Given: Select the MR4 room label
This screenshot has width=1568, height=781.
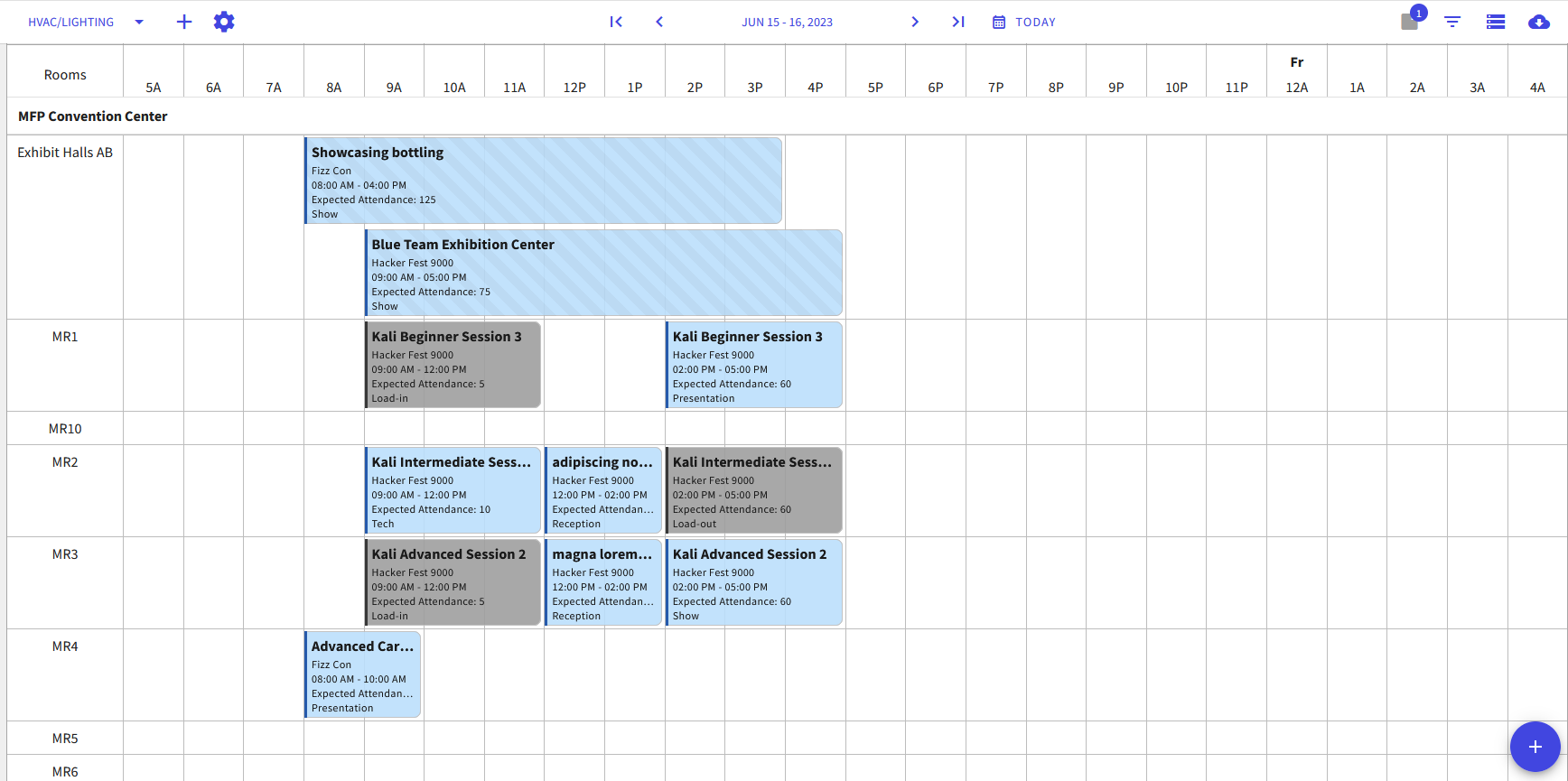Looking at the screenshot, I should pos(65,646).
